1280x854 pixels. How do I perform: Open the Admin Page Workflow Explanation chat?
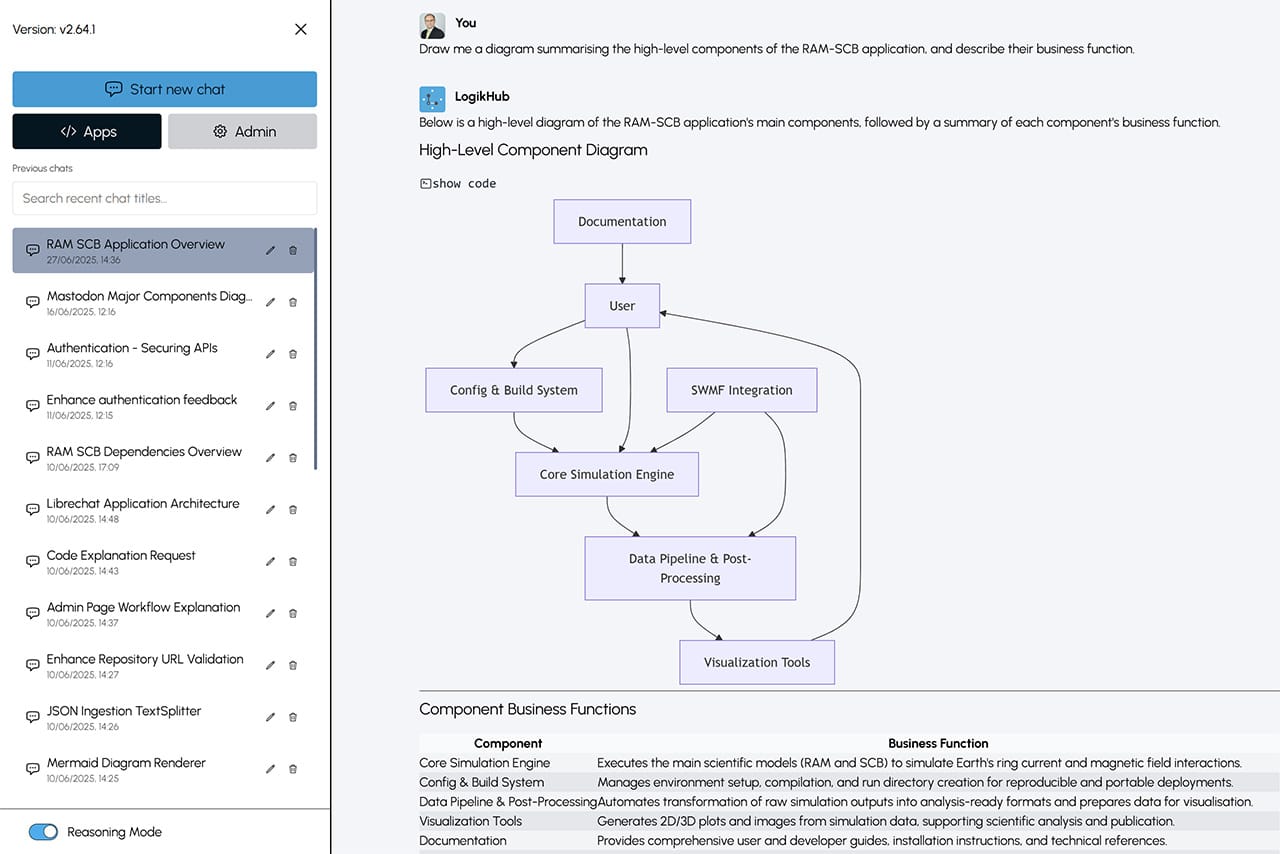point(143,608)
